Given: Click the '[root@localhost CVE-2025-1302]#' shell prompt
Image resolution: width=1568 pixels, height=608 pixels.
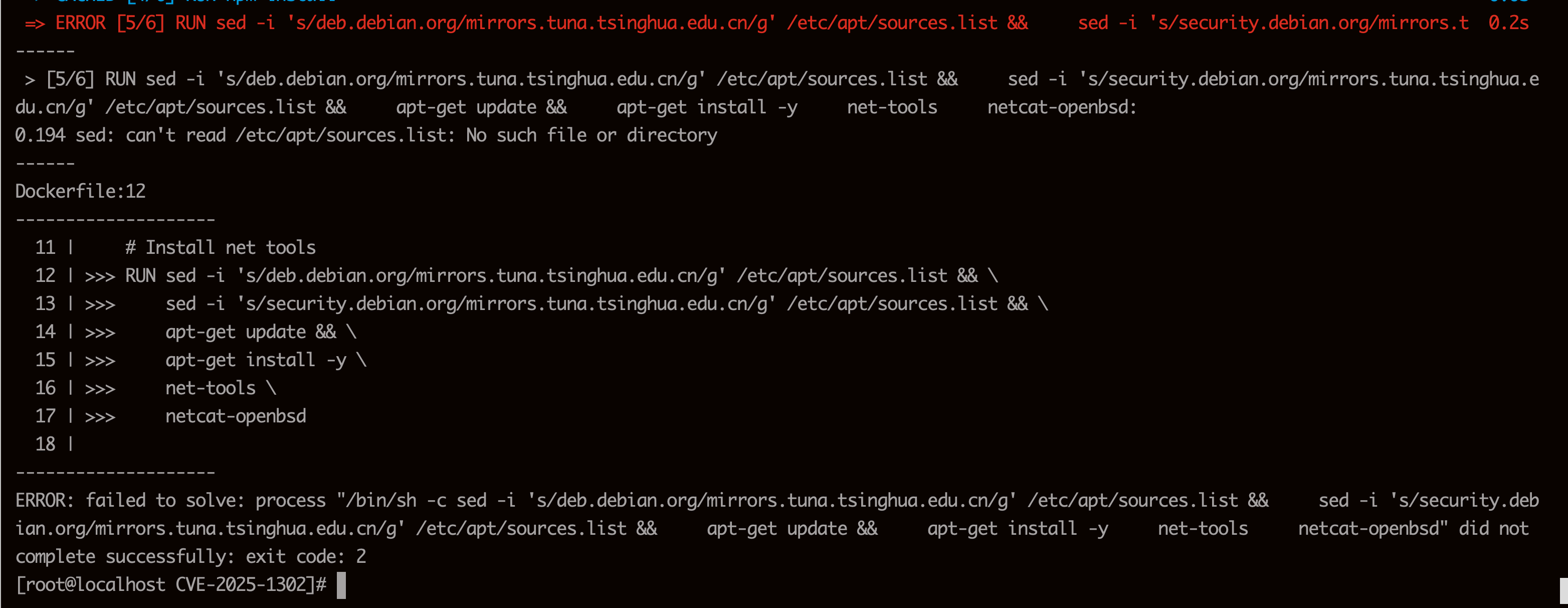Looking at the screenshot, I should pos(171,585).
